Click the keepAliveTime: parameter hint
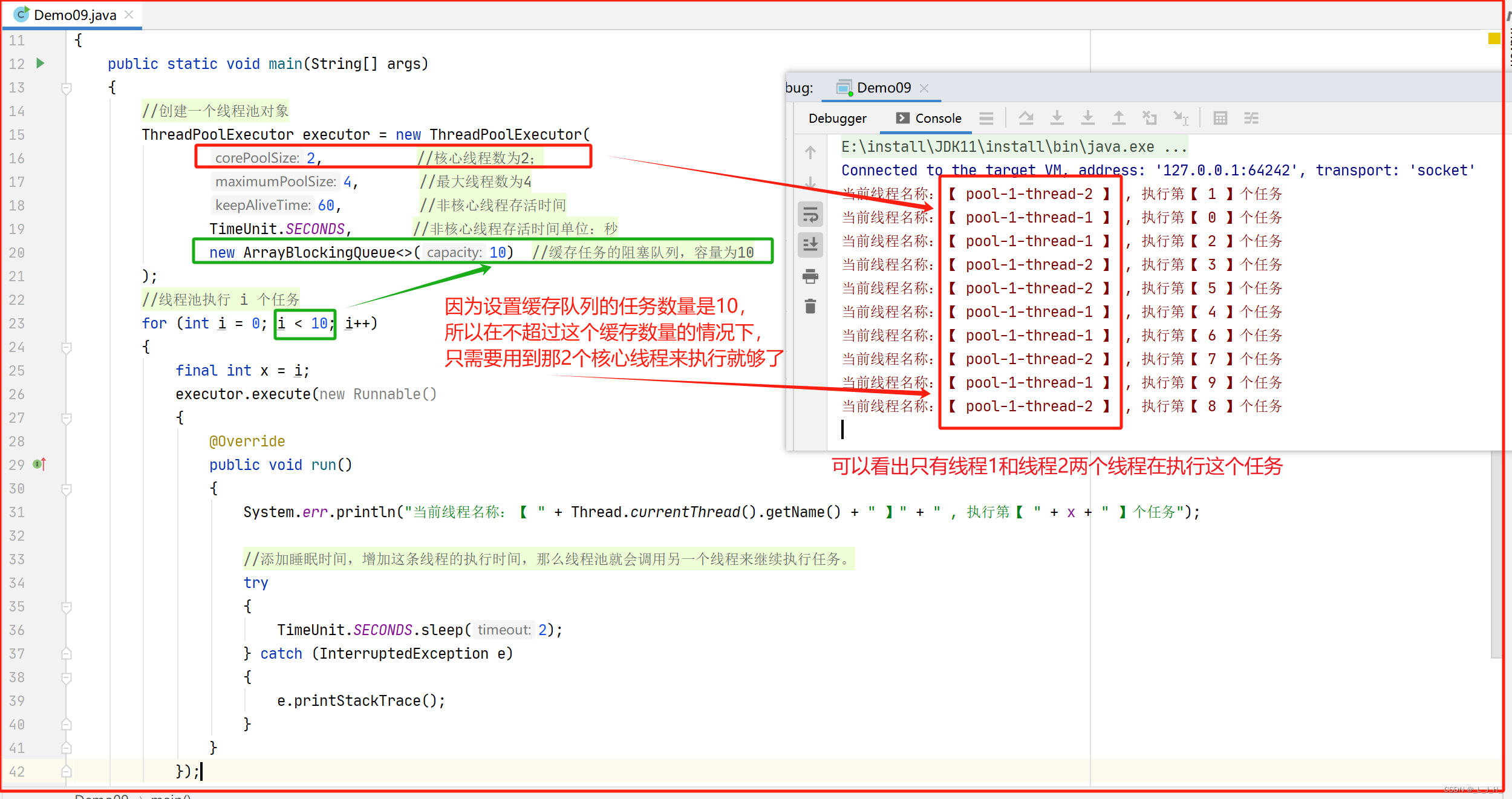The height and width of the screenshot is (799, 1512). pos(263,205)
